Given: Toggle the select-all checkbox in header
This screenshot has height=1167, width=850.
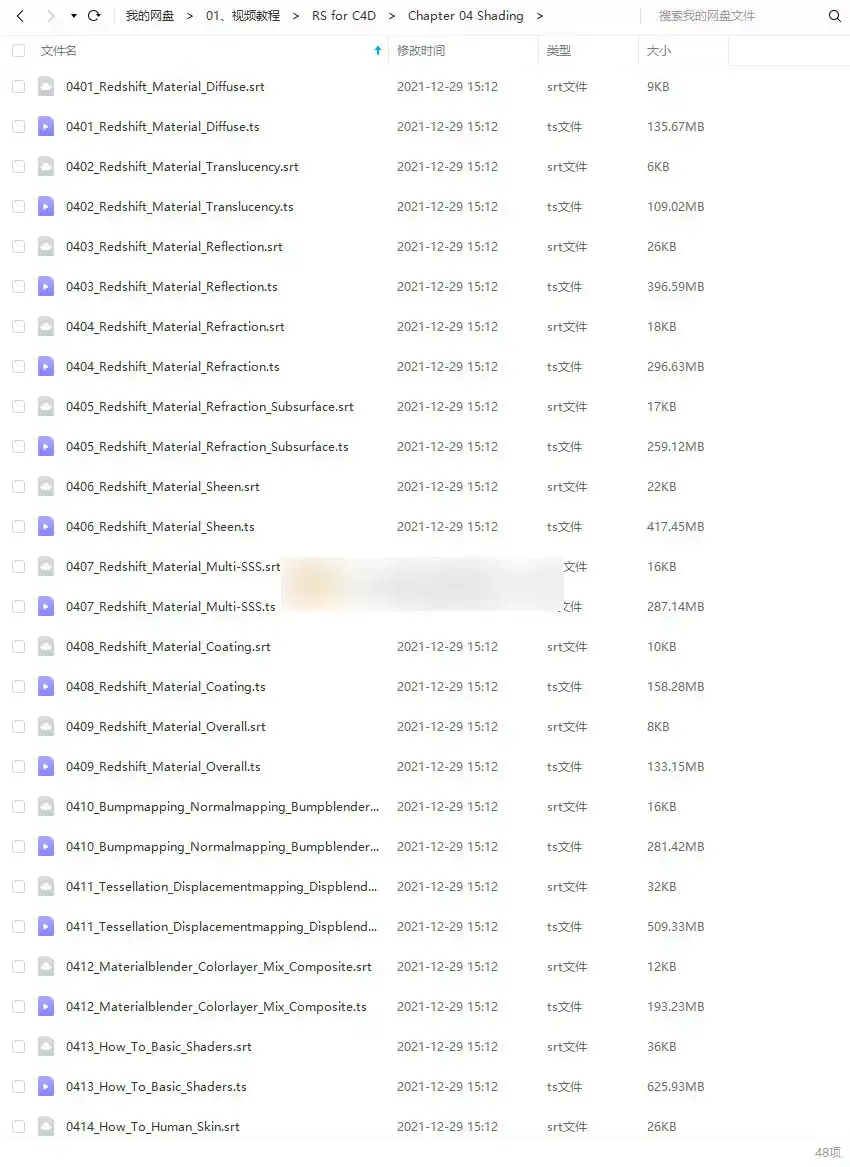Looking at the screenshot, I should click(x=19, y=51).
